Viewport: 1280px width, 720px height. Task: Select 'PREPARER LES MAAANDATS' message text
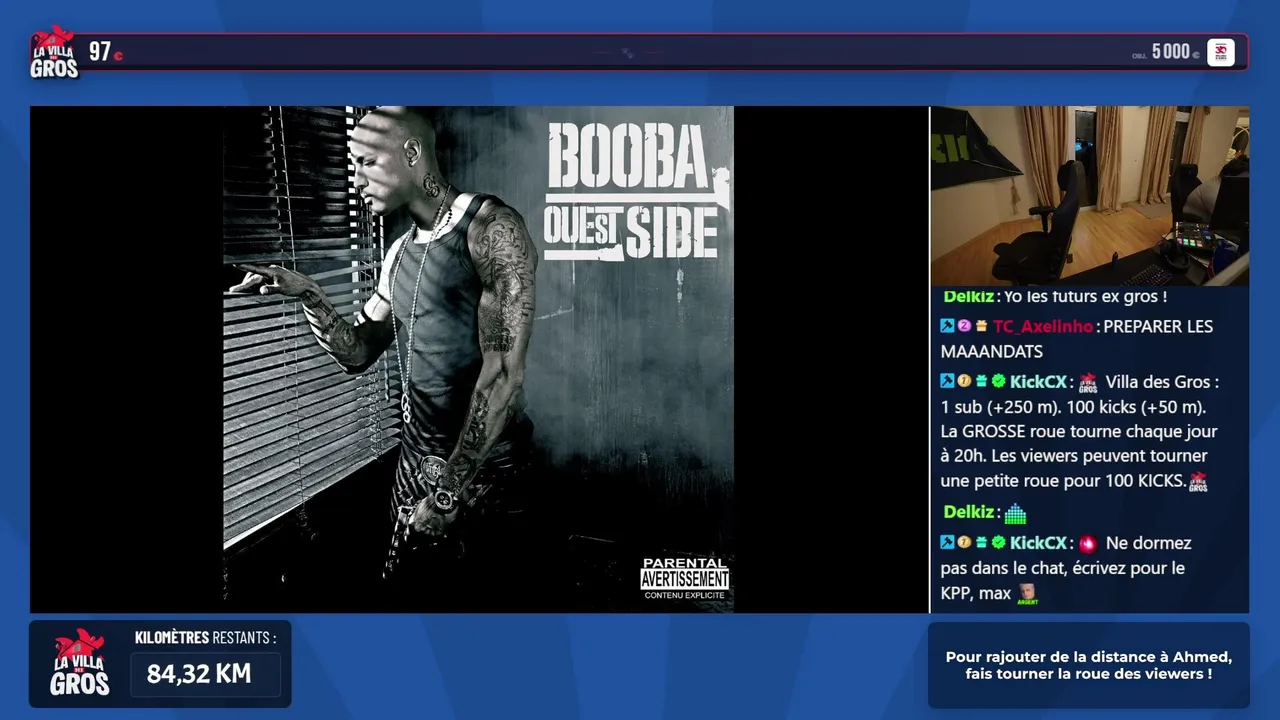tap(1077, 339)
